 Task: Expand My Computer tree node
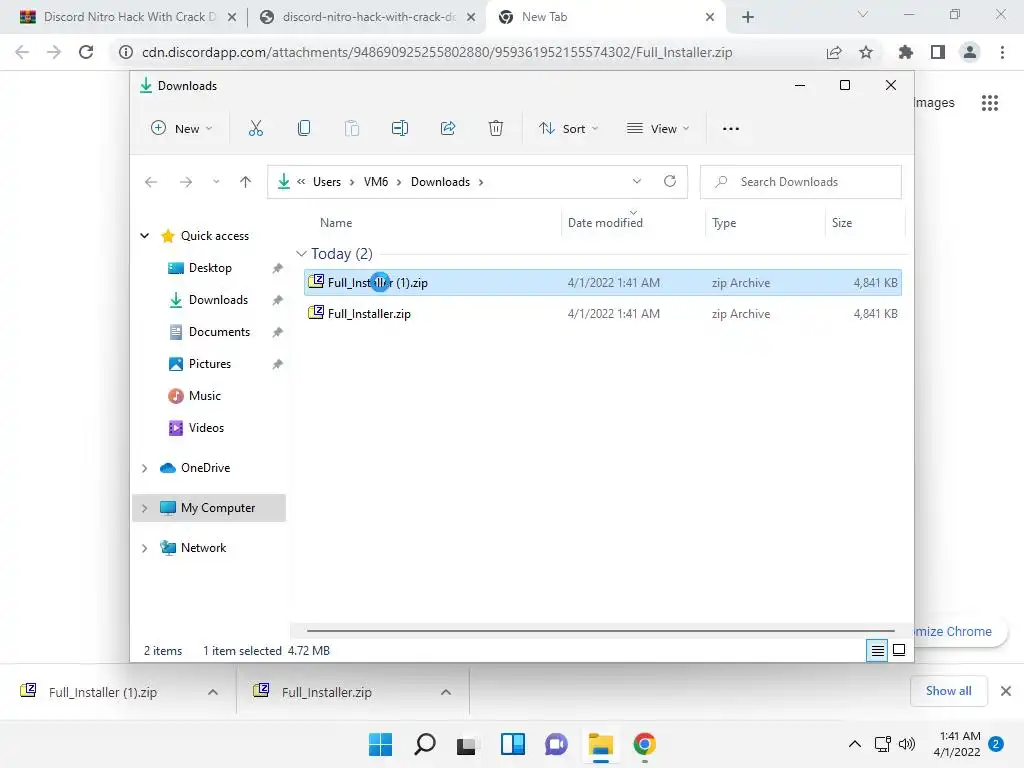coord(144,508)
